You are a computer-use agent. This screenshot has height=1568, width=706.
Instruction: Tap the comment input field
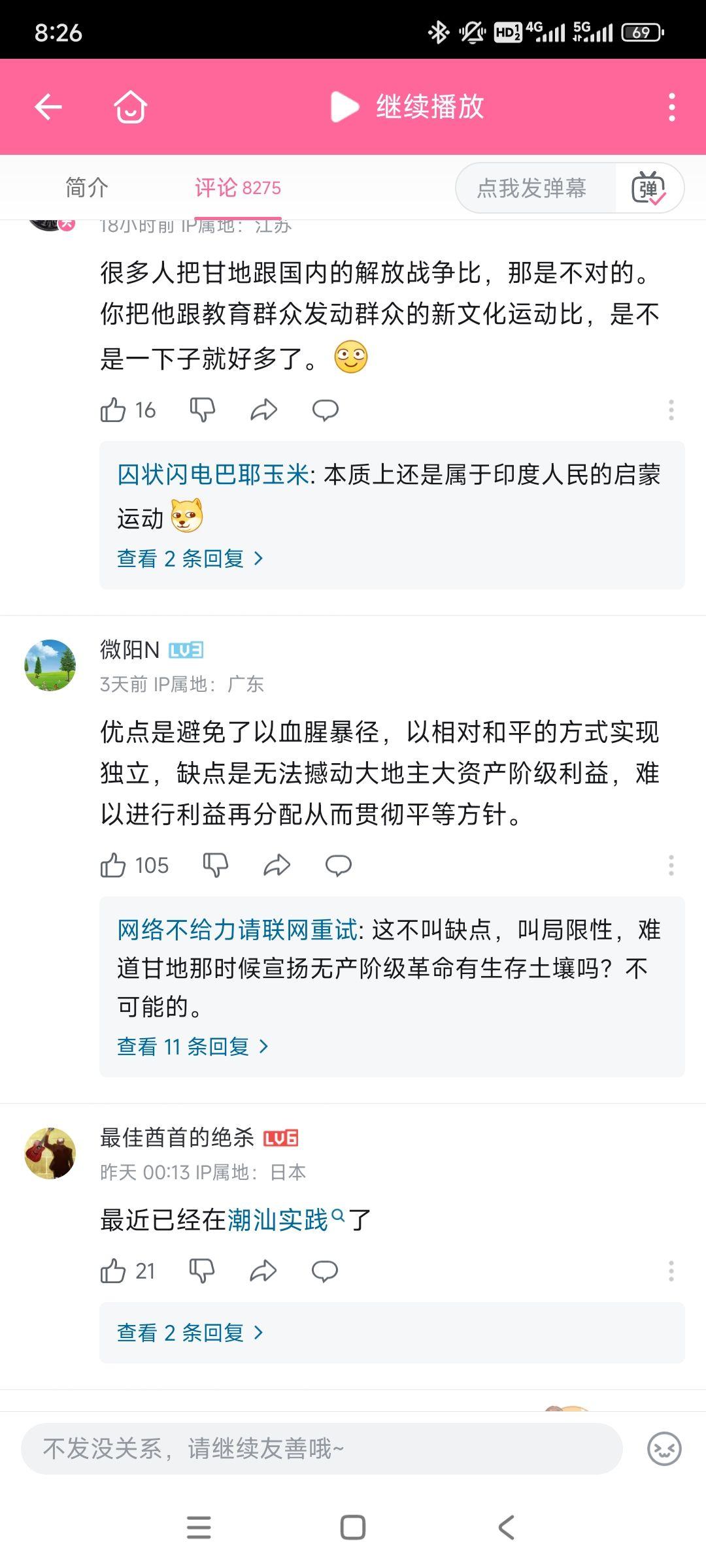tap(320, 1448)
